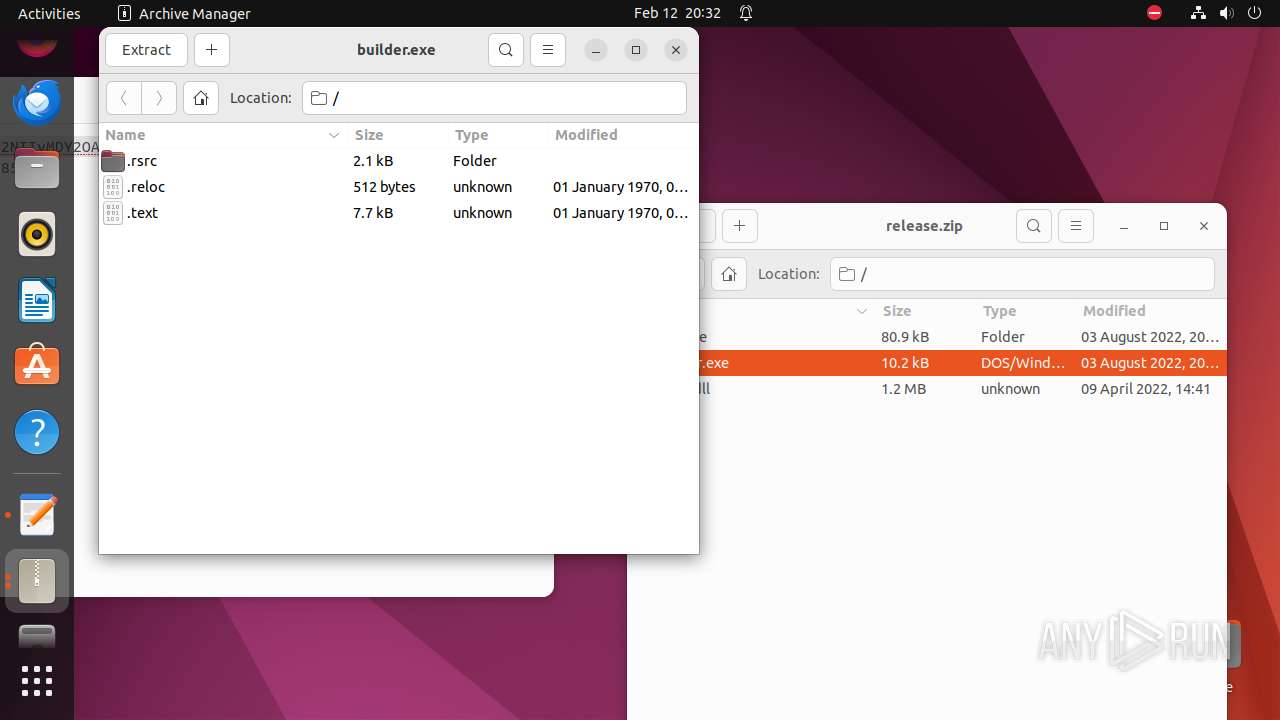Viewport: 1280px width, 720px height.
Task: Select the .reloc file row
Action: click(398, 187)
